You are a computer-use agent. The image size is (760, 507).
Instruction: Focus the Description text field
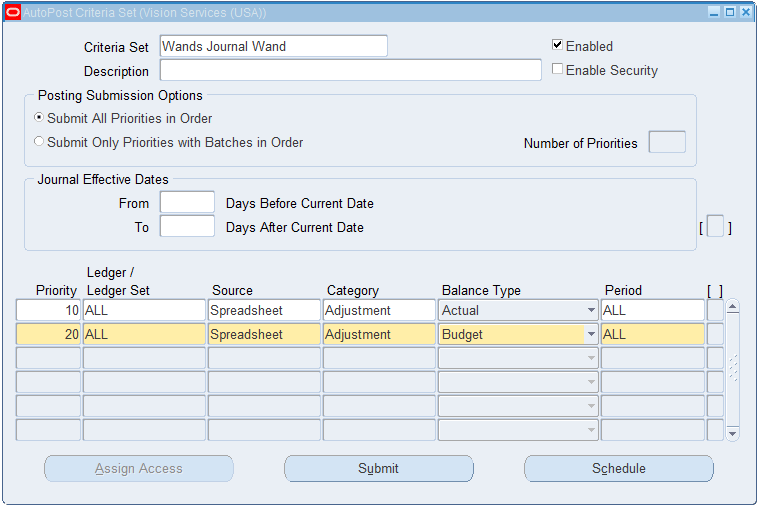click(350, 71)
